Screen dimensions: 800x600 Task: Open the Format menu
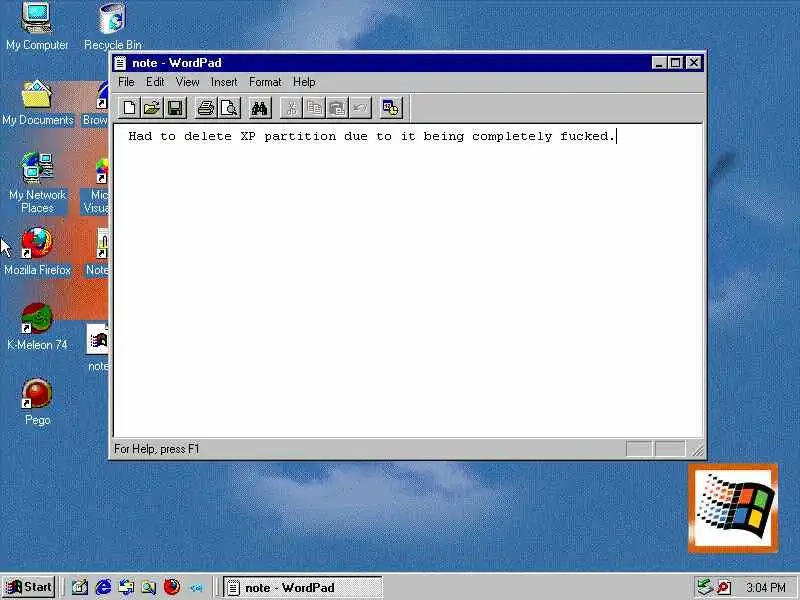point(265,82)
